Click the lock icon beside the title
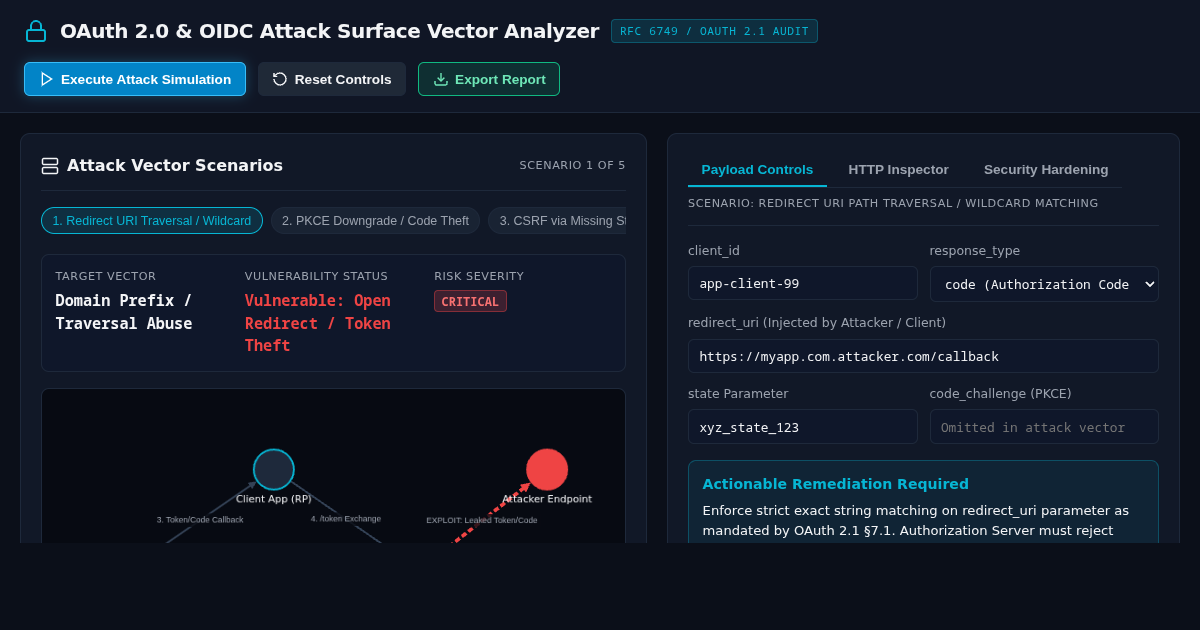This screenshot has height=630, width=1200. [x=36, y=31]
